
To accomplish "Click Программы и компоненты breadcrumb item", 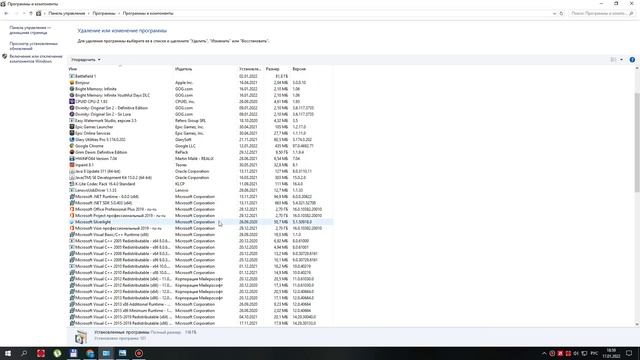I will tap(148, 13).
